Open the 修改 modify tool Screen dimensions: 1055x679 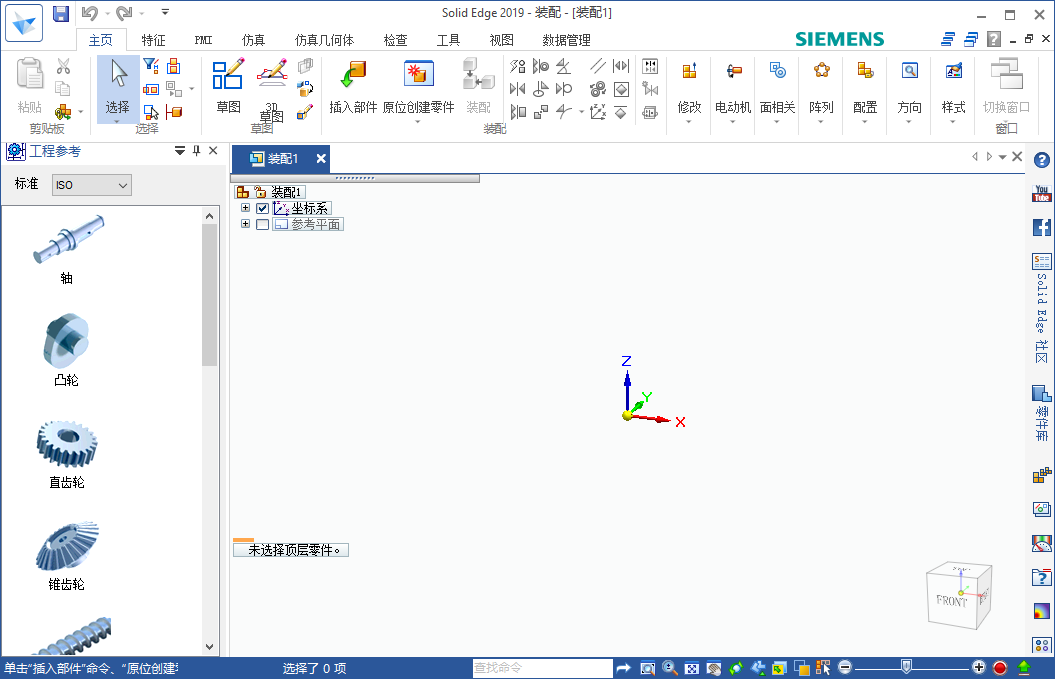[x=689, y=90]
